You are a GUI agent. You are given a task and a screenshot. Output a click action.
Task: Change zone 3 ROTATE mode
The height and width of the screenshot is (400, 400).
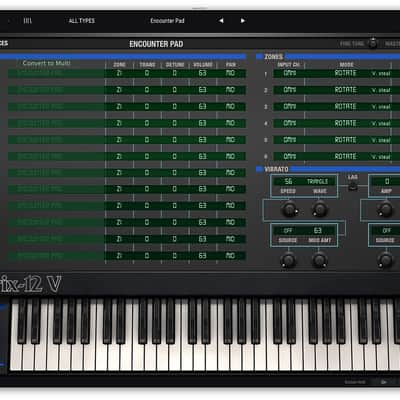(x=345, y=106)
